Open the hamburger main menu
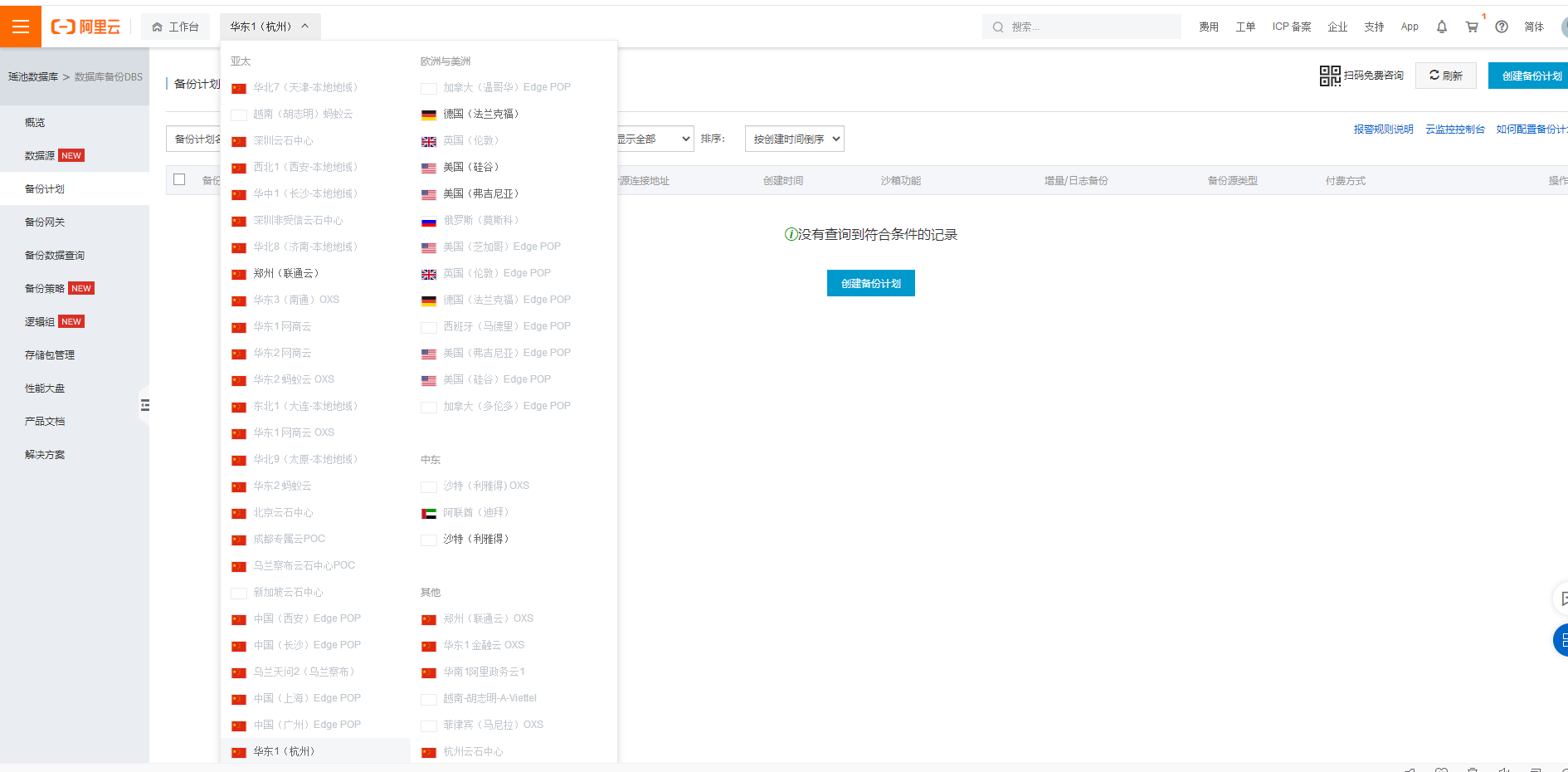The image size is (1568, 772). (21, 27)
